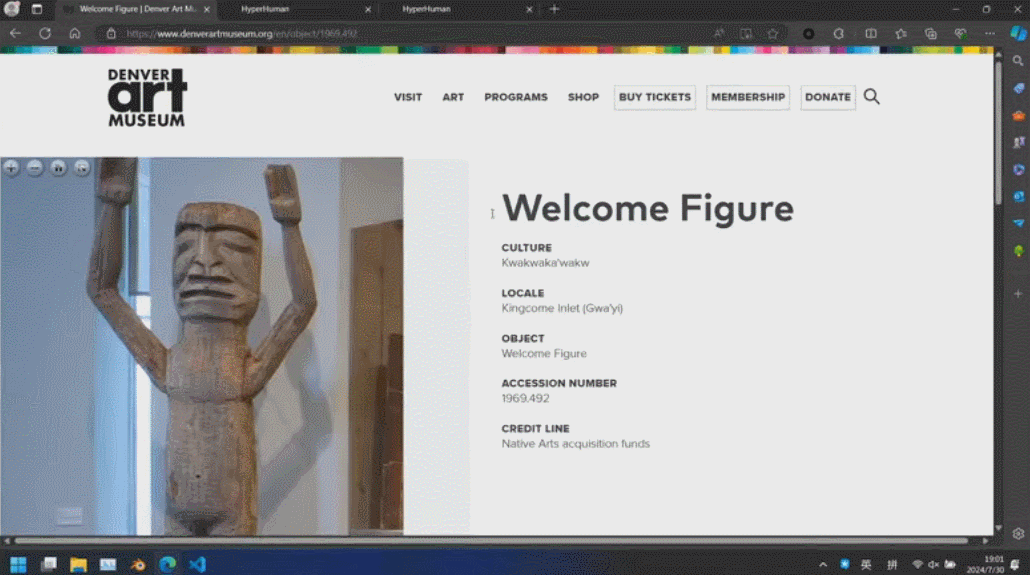
Task: Open Blender from the taskbar
Action: [138, 564]
